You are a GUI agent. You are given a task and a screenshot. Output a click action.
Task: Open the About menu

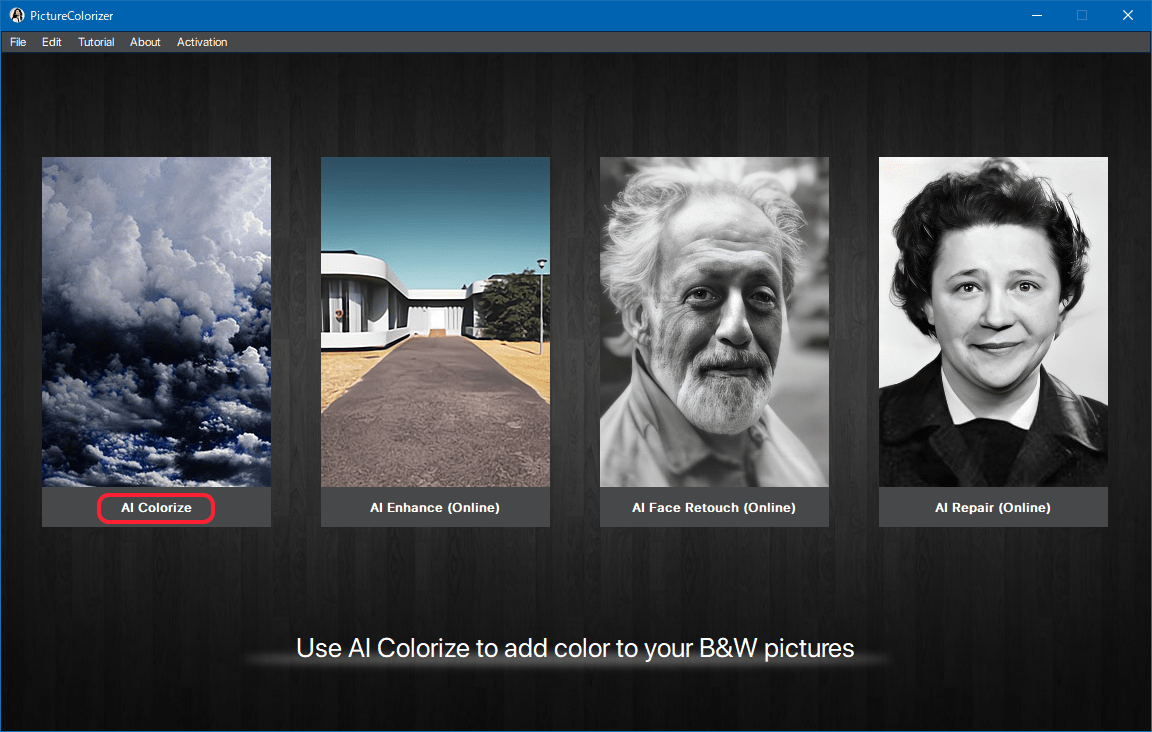click(x=145, y=42)
